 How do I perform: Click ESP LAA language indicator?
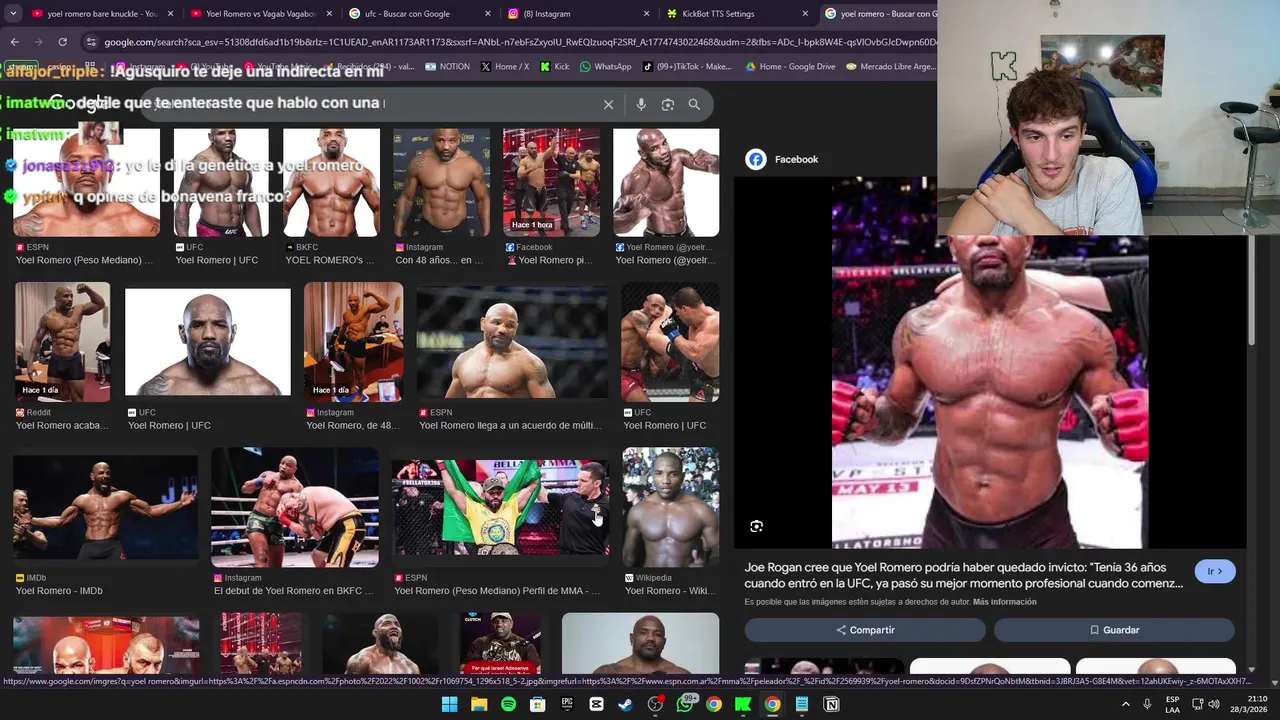click(x=1173, y=704)
